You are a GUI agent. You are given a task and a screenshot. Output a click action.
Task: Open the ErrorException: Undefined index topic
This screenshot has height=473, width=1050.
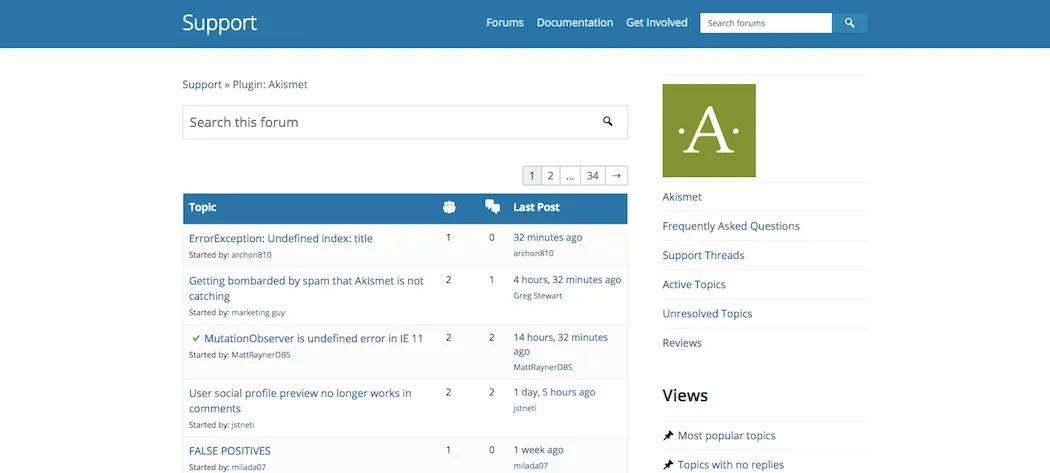[281, 238]
